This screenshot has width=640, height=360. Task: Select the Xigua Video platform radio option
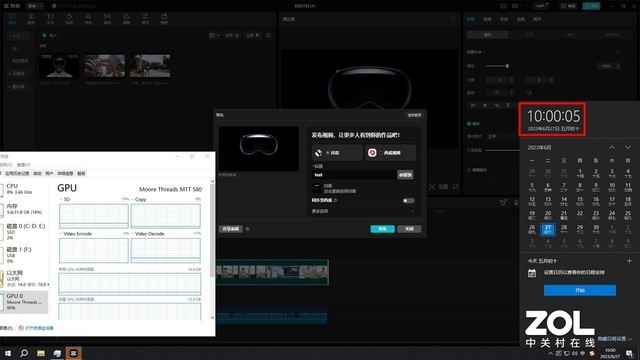pyautogui.click(x=381, y=153)
